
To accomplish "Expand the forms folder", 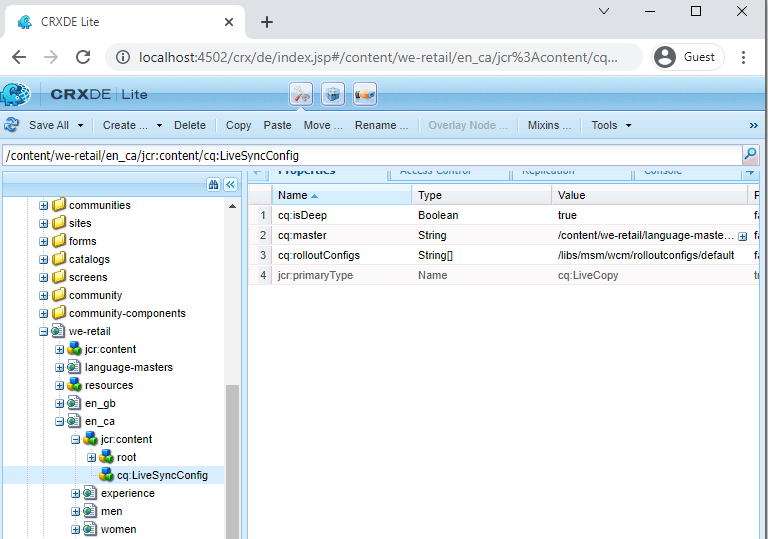I will [44, 242].
